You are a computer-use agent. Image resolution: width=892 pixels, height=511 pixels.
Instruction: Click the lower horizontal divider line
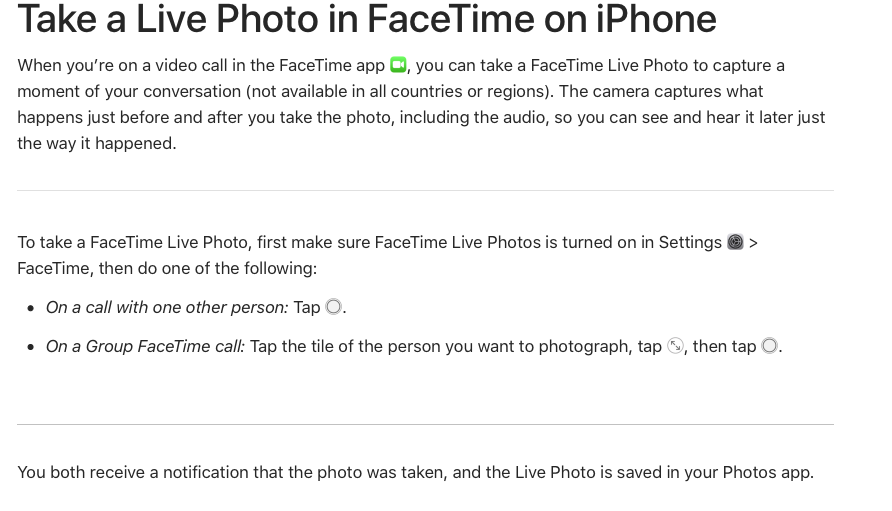point(425,424)
